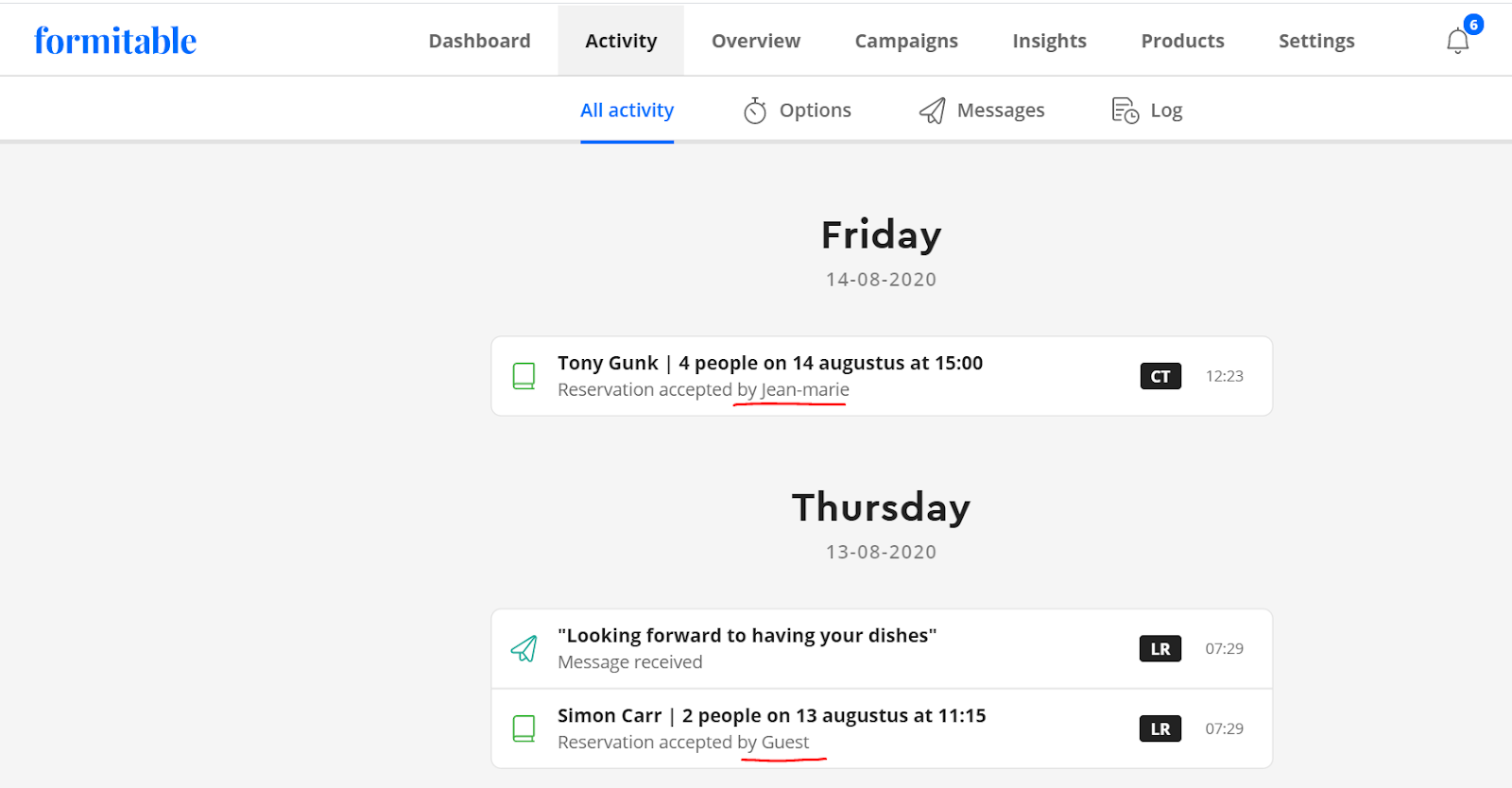Select the All activity tab
This screenshot has height=788, width=1512.
tap(627, 111)
